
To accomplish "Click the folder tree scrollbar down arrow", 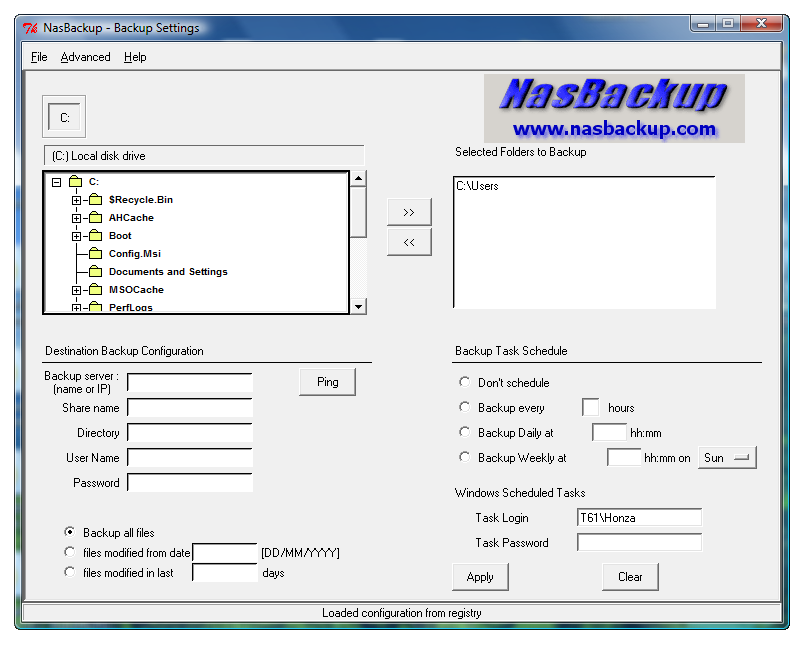I will pyautogui.click(x=358, y=306).
